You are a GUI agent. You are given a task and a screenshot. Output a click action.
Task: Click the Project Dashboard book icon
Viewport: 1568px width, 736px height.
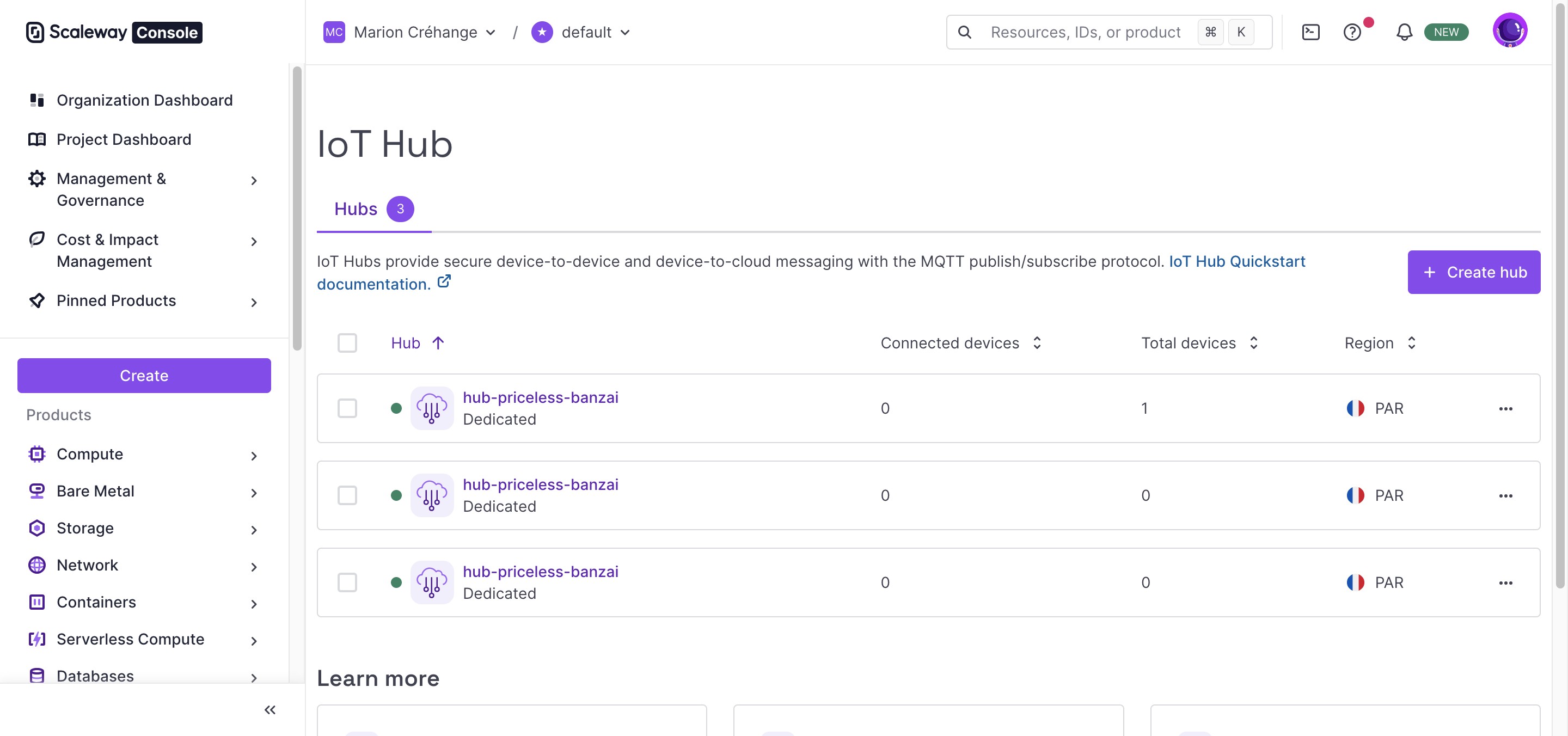(37, 139)
